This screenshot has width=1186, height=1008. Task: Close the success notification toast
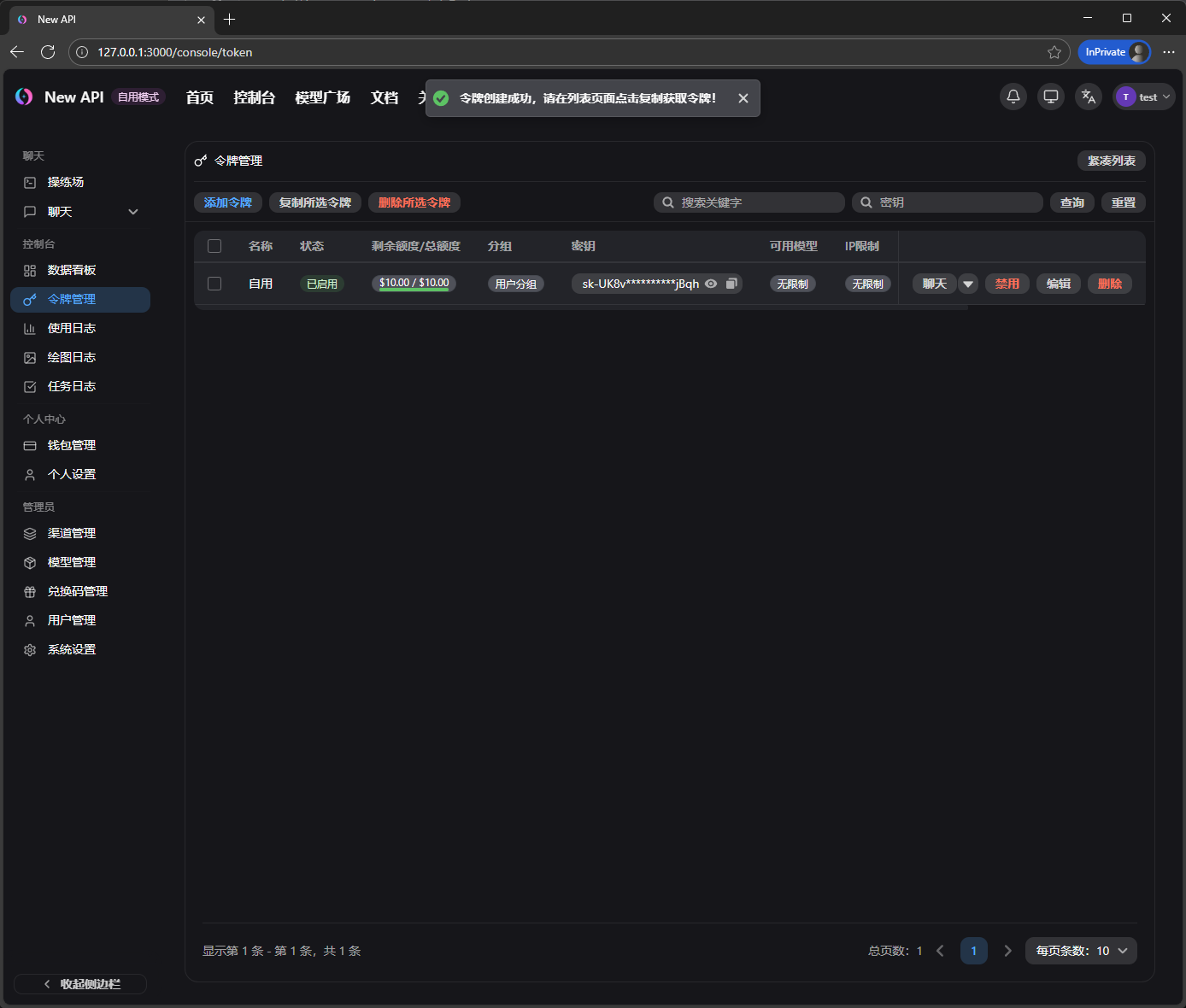[x=743, y=98]
